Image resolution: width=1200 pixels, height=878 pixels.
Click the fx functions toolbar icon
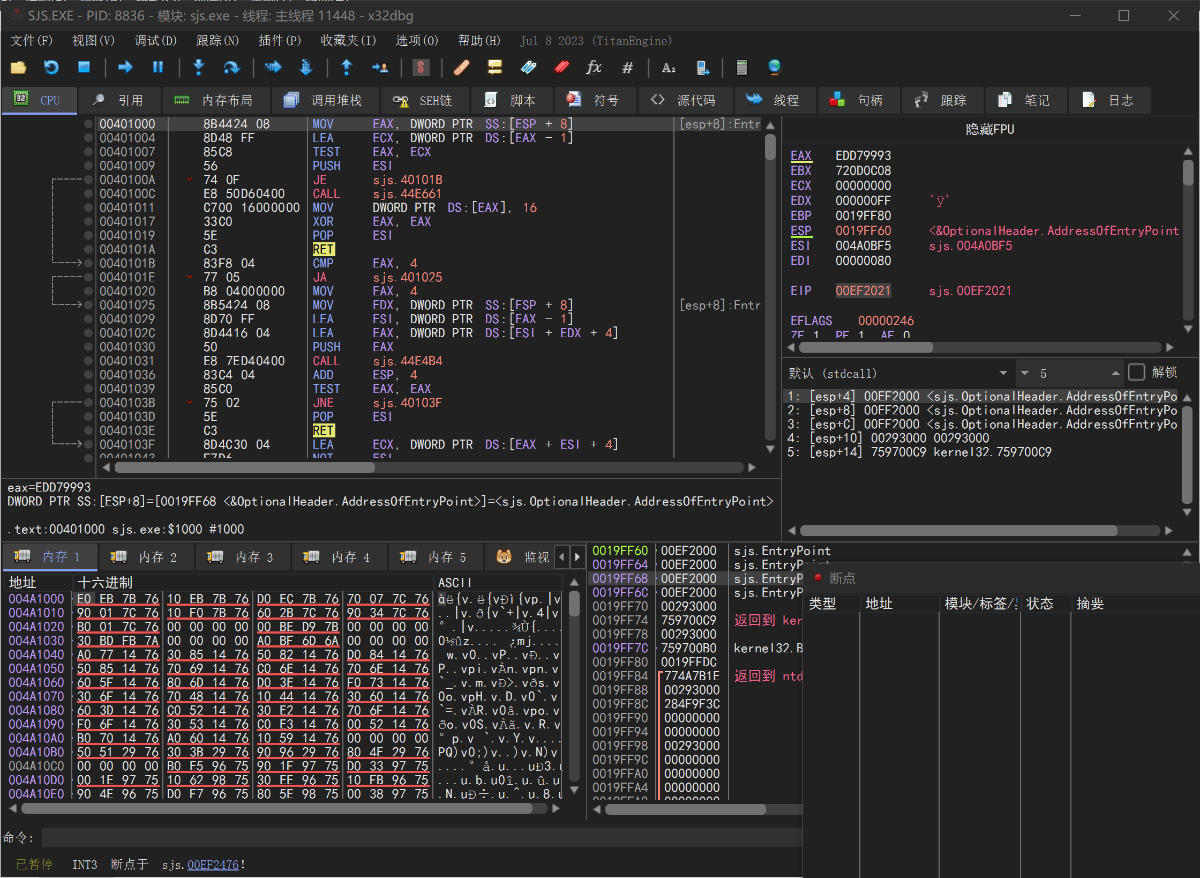click(594, 67)
